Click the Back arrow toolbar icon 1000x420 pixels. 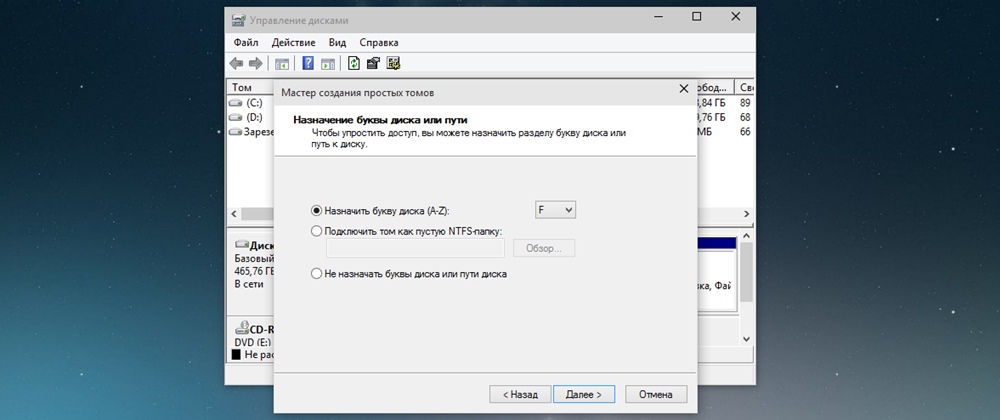click(x=237, y=64)
